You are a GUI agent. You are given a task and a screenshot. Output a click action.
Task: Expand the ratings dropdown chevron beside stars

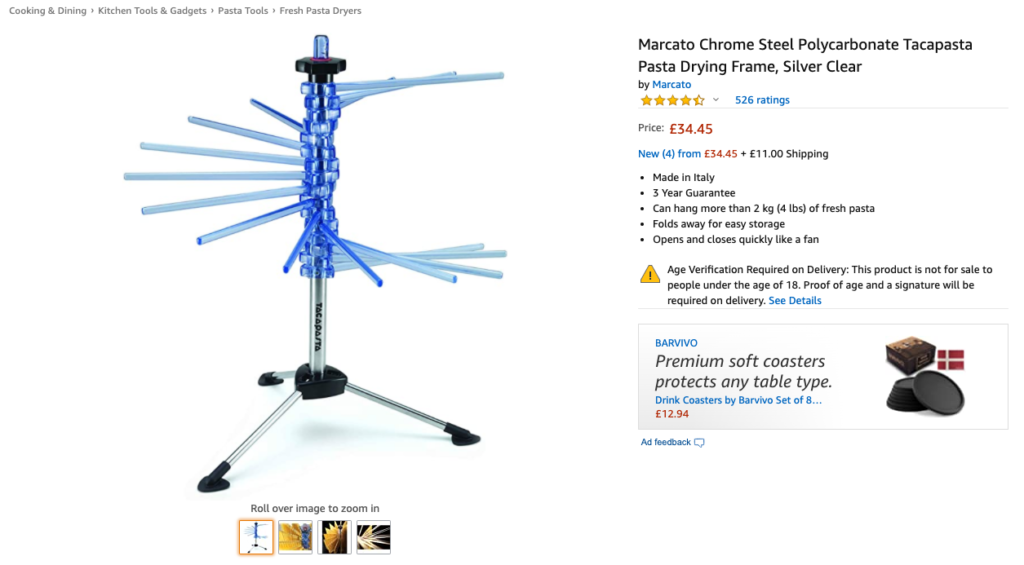click(716, 100)
